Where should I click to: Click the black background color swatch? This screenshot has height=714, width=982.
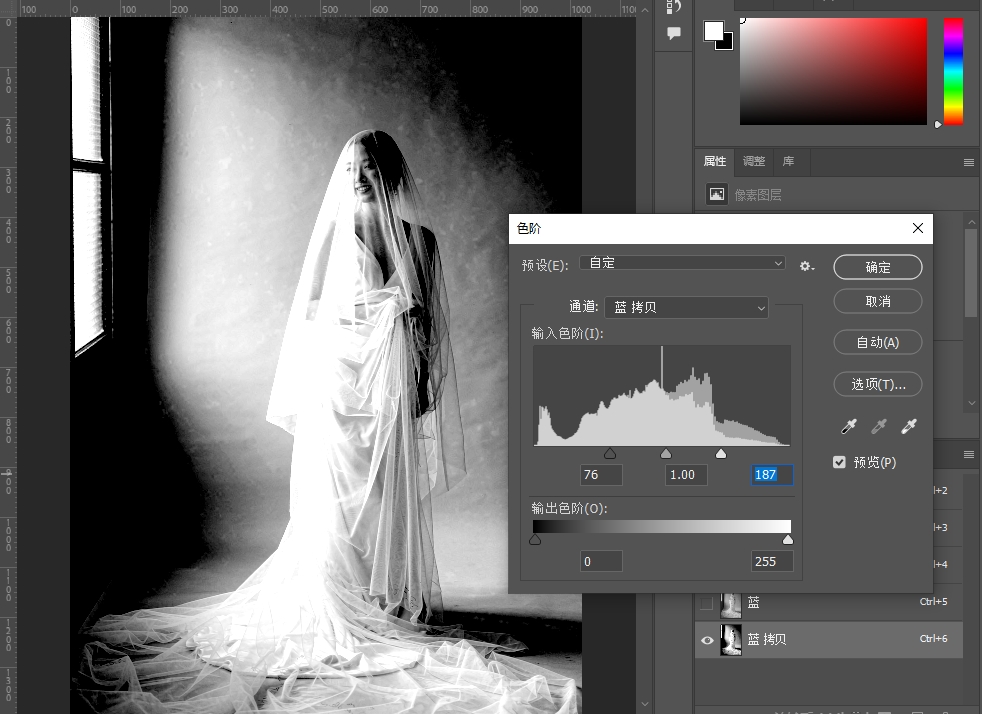(x=727, y=44)
